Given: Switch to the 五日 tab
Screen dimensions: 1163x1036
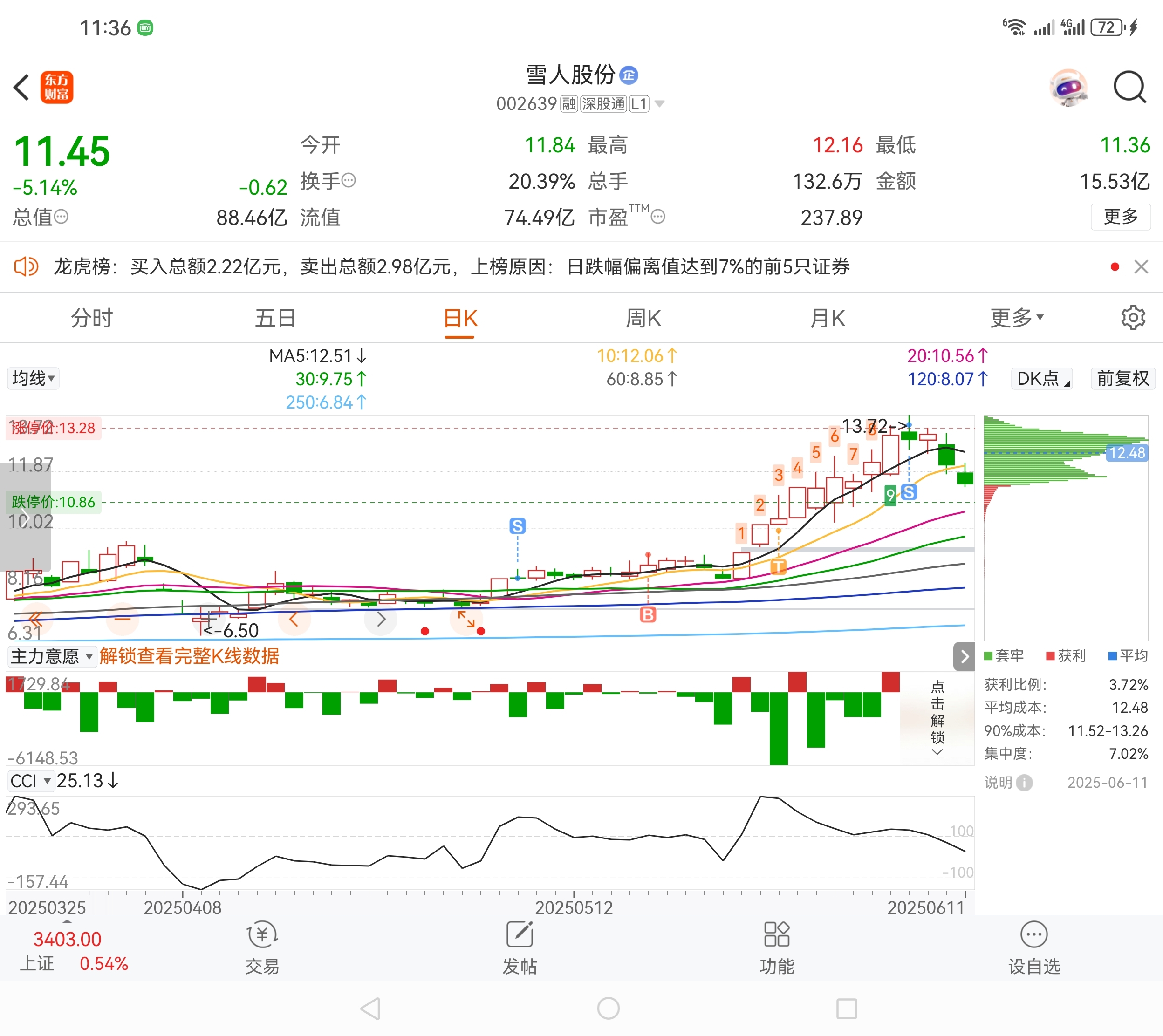Looking at the screenshot, I should [275, 318].
